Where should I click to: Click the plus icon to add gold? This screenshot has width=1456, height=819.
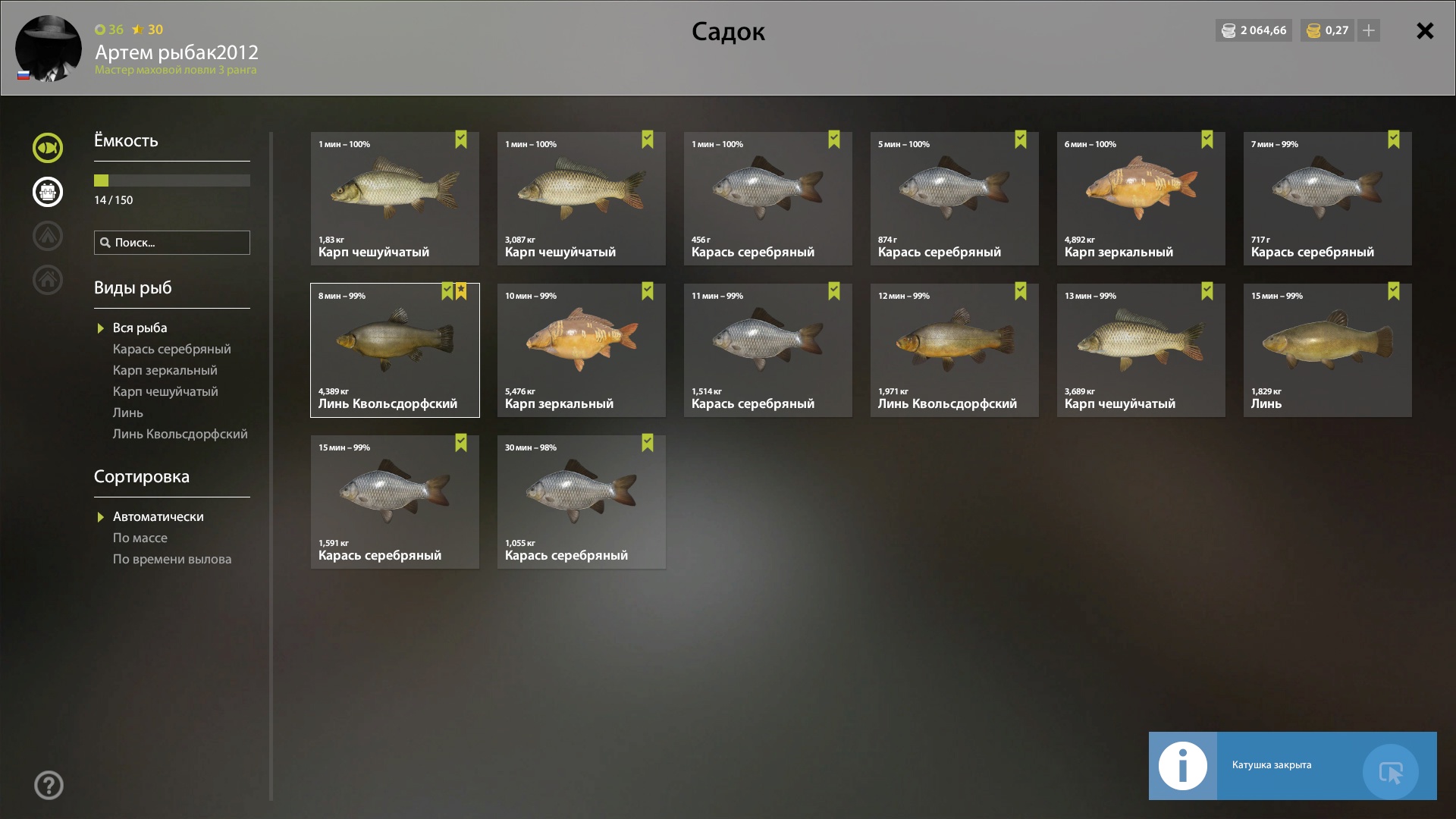pos(1369,30)
